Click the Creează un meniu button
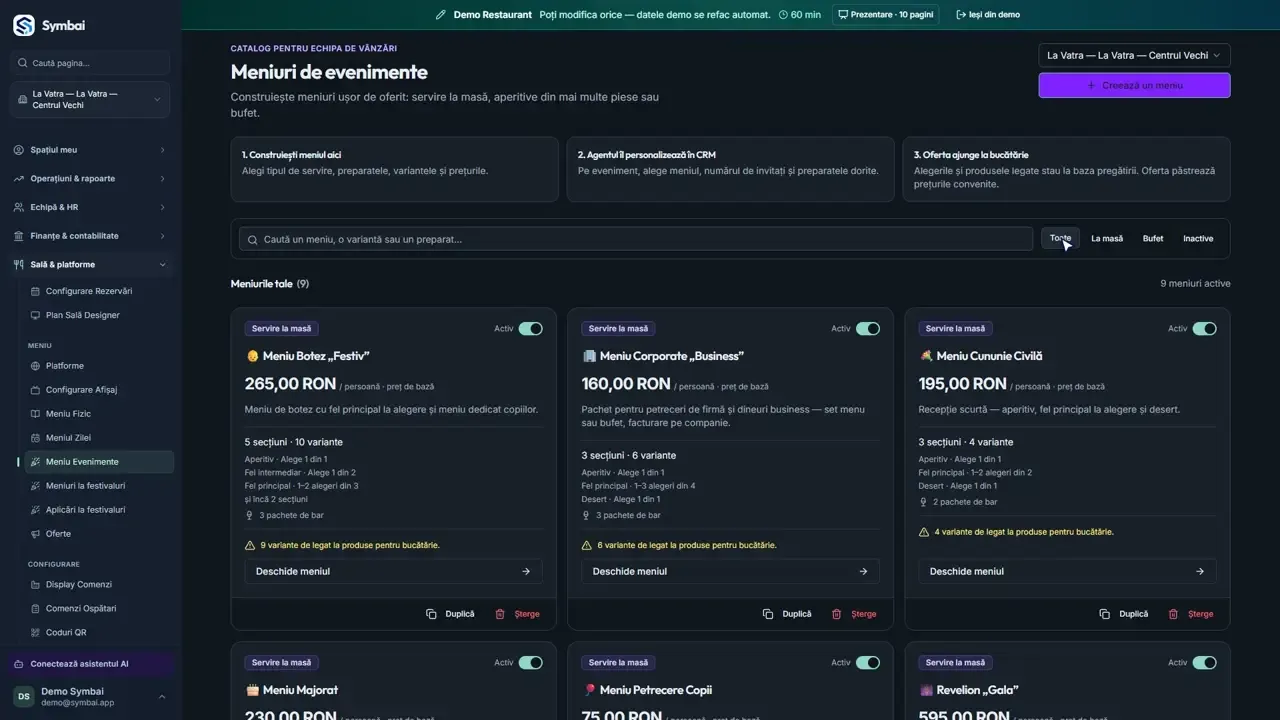This screenshot has height=720, width=1280. point(1134,85)
